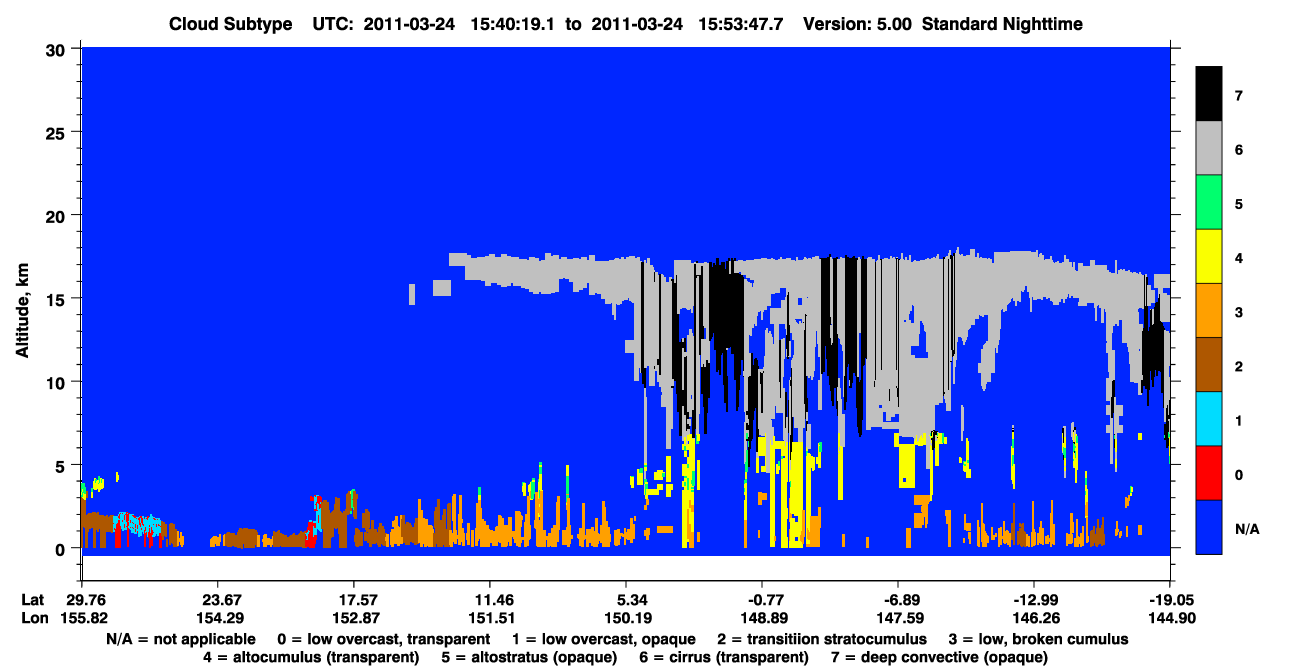Click the gray colorbar swatch for type 6
This screenshot has width=1300, height=667.
[x=1209, y=149]
